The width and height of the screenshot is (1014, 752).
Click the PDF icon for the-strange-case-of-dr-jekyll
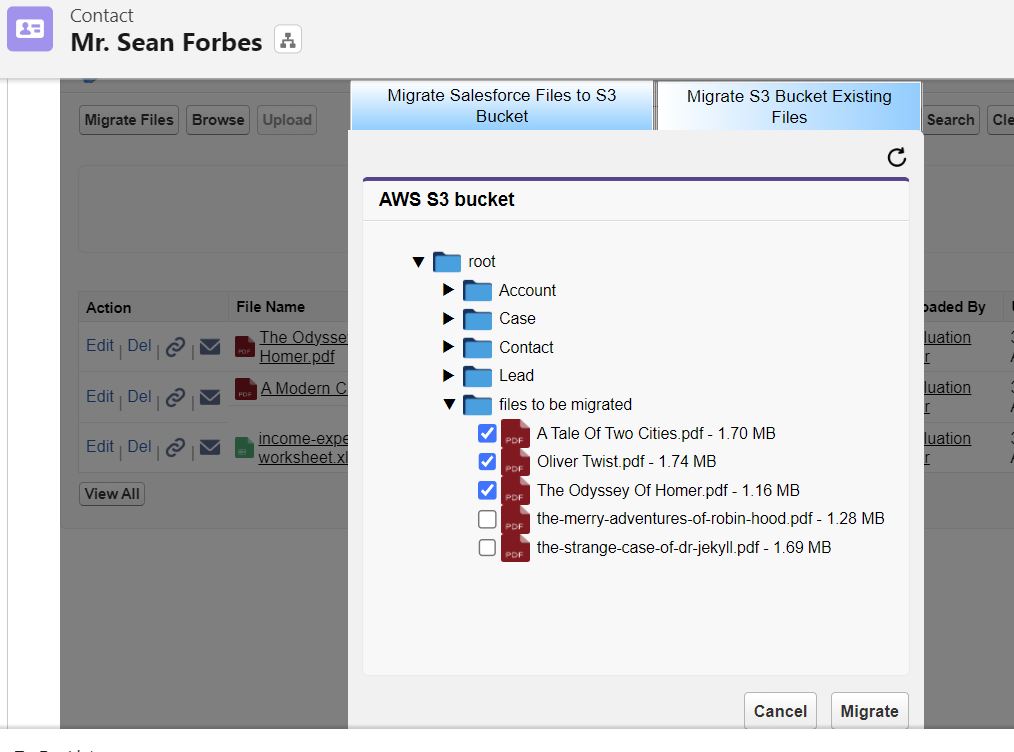click(515, 548)
